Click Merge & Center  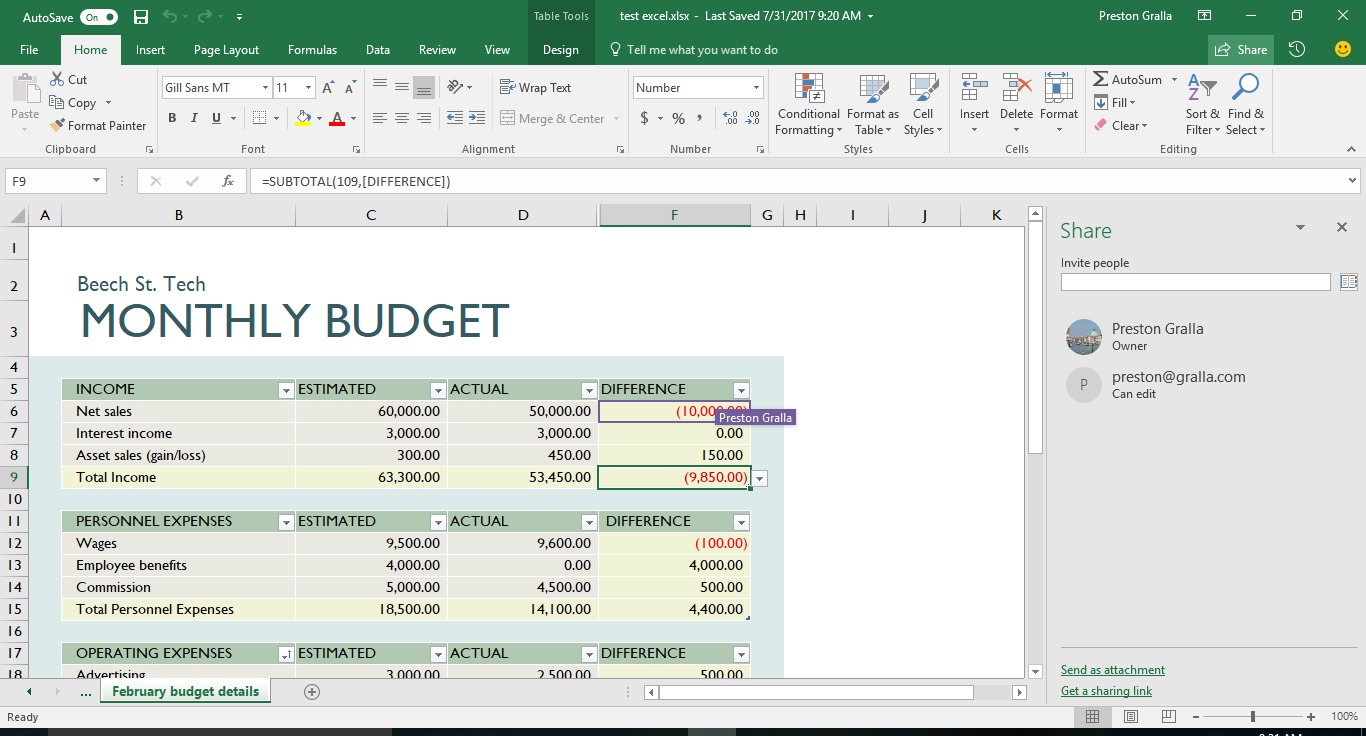coord(552,118)
